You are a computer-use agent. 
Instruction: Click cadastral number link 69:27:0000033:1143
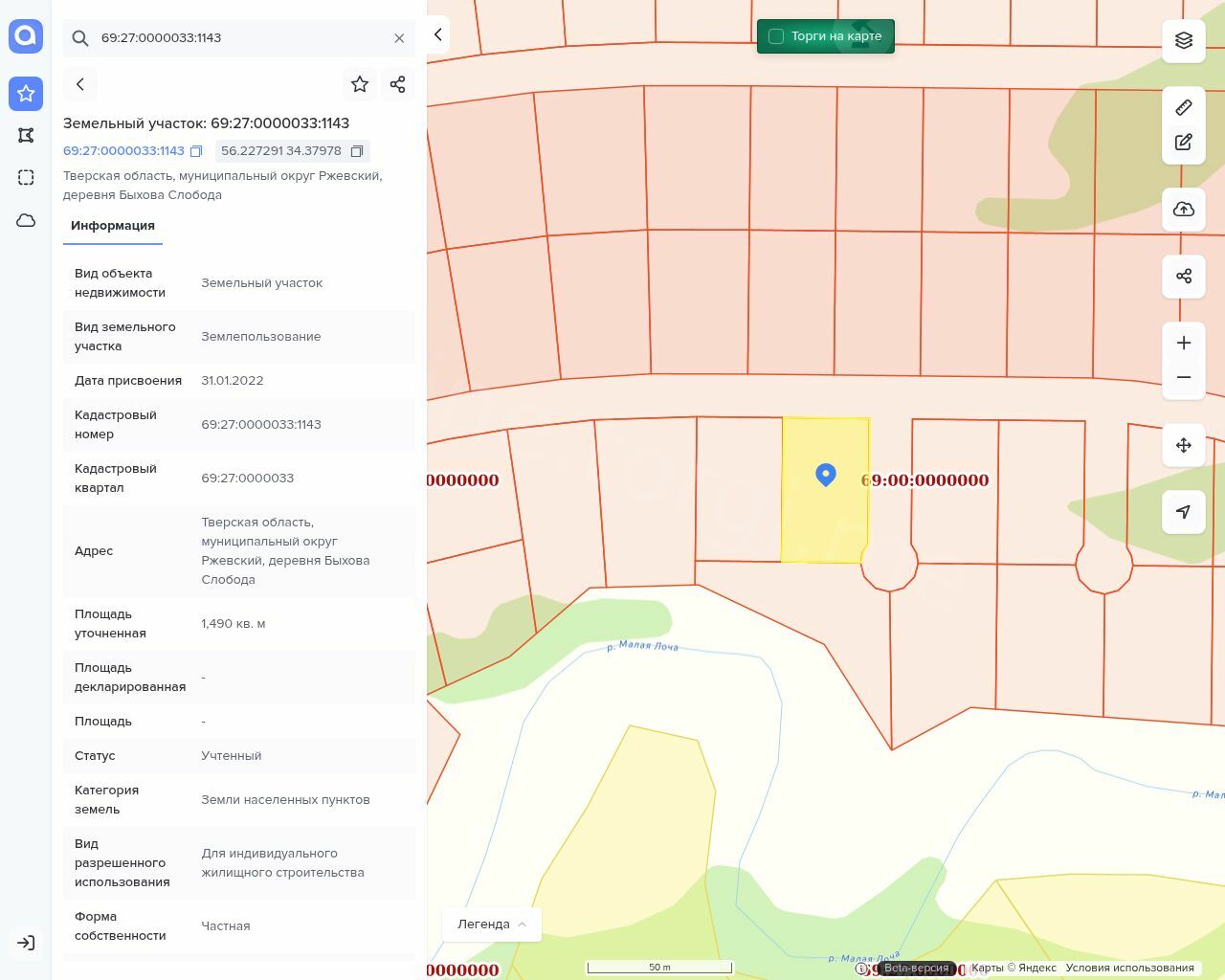coord(123,151)
